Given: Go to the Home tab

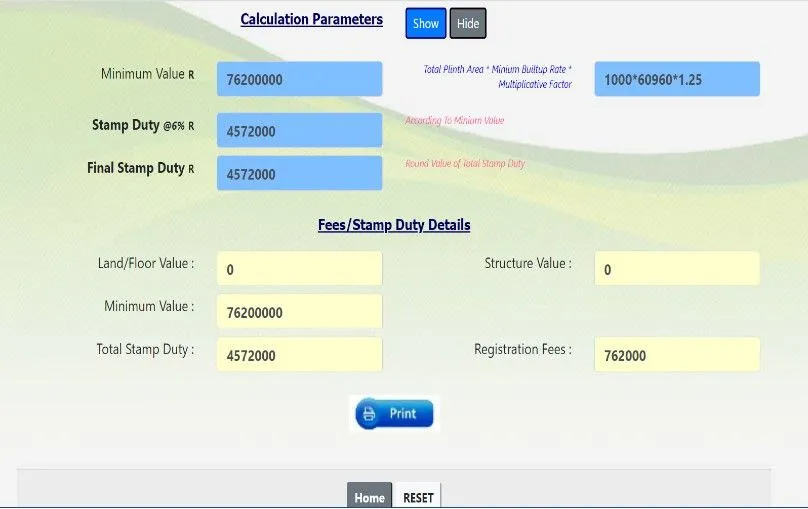Looking at the screenshot, I should coord(369,497).
